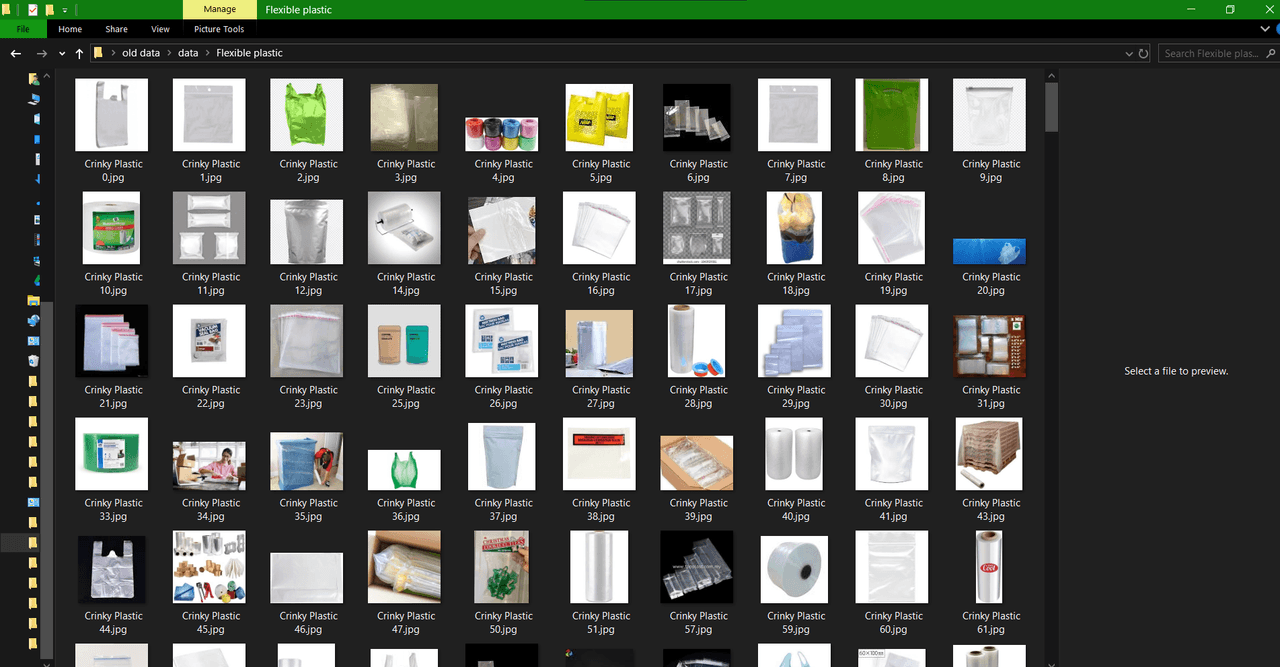Go back using the Back arrow
Image resolution: width=1280 pixels, height=667 pixels.
[x=16, y=53]
